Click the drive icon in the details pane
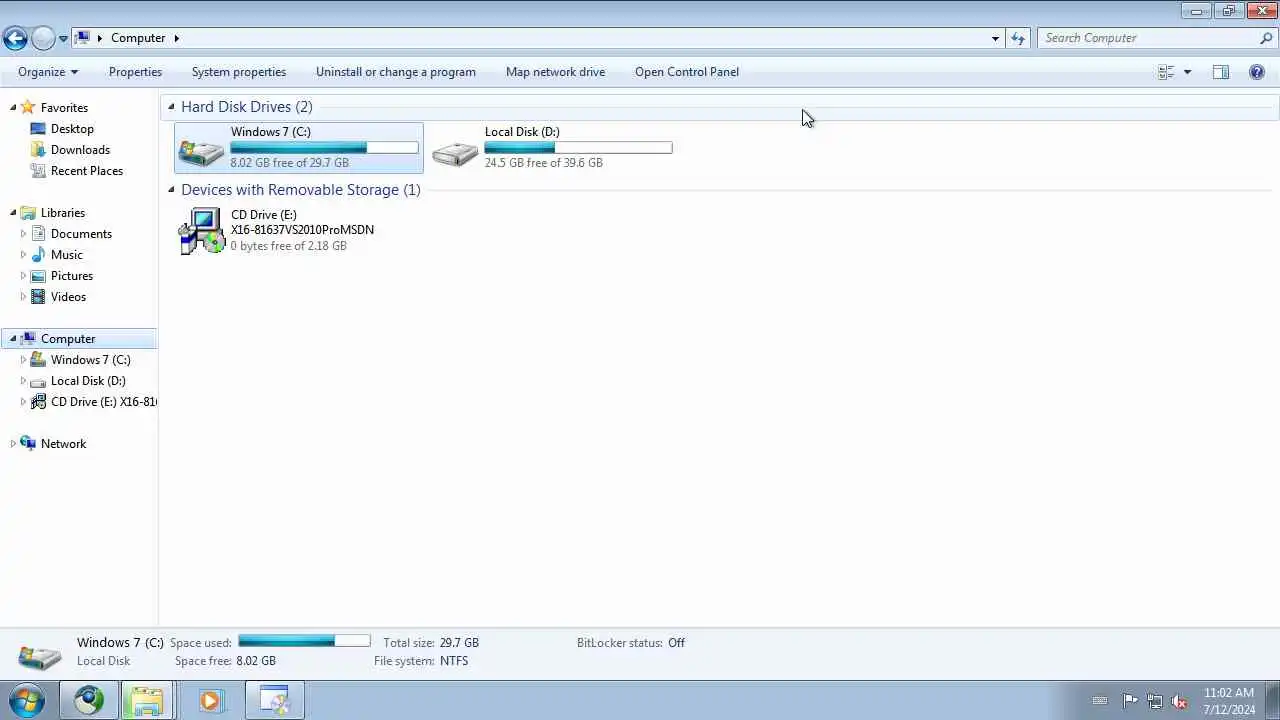The height and width of the screenshot is (720, 1280). (x=40, y=656)
